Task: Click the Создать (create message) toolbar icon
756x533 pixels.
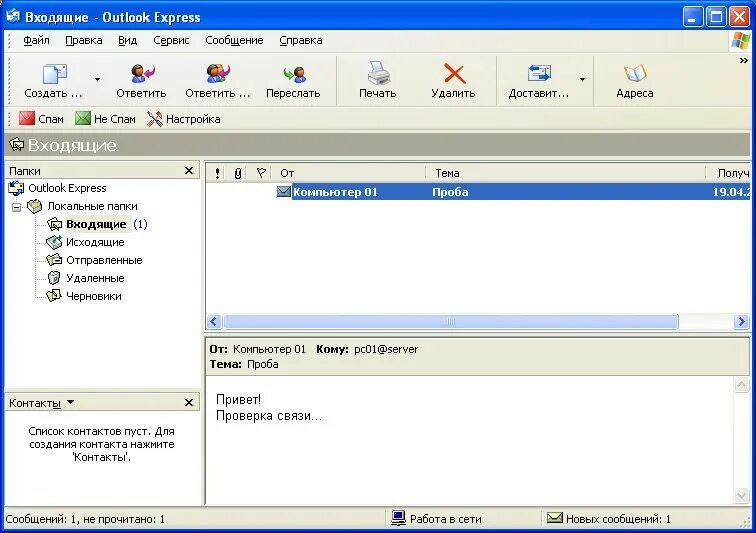Action: click(x=54, y=74)
